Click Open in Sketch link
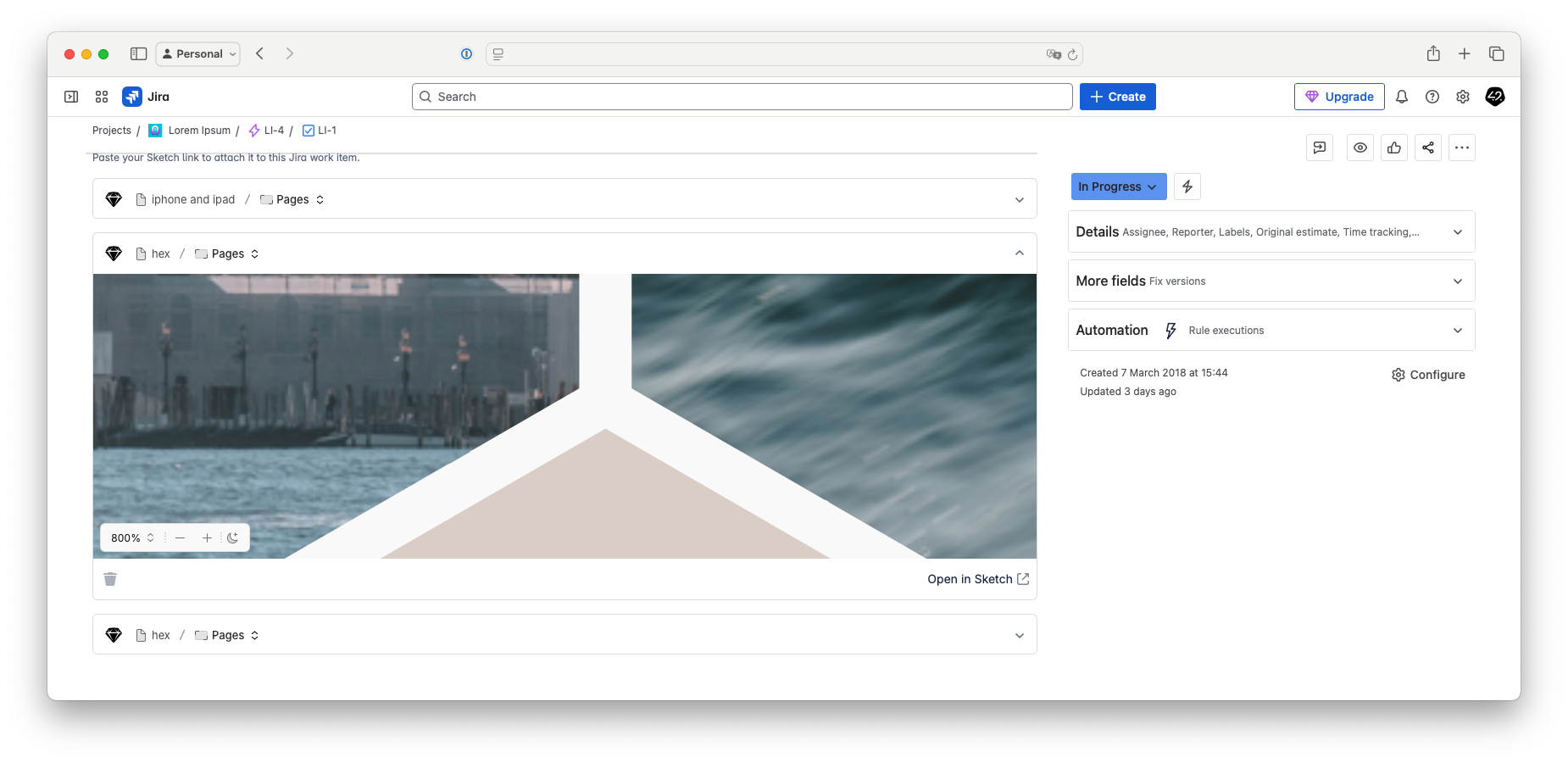1568x763 pixels. coord(978,579)
